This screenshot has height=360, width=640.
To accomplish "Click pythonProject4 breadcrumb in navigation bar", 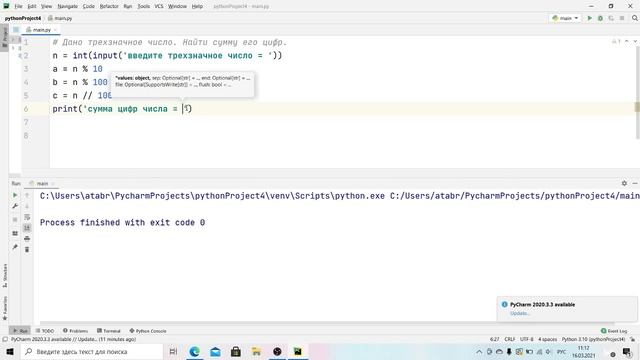I will pos(23,18).
